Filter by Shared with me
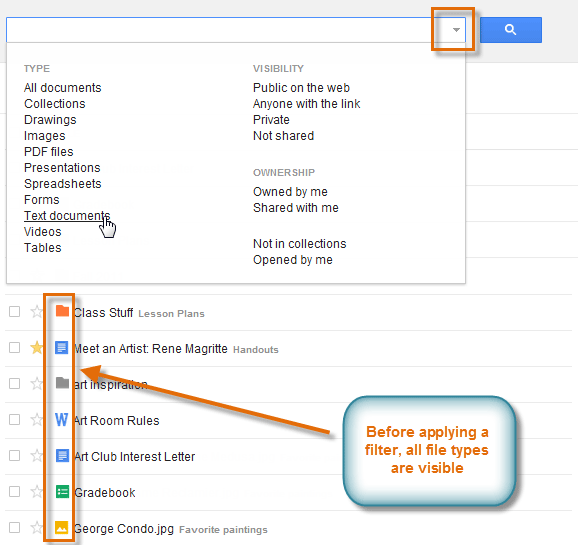 click(x=296, y=208)
